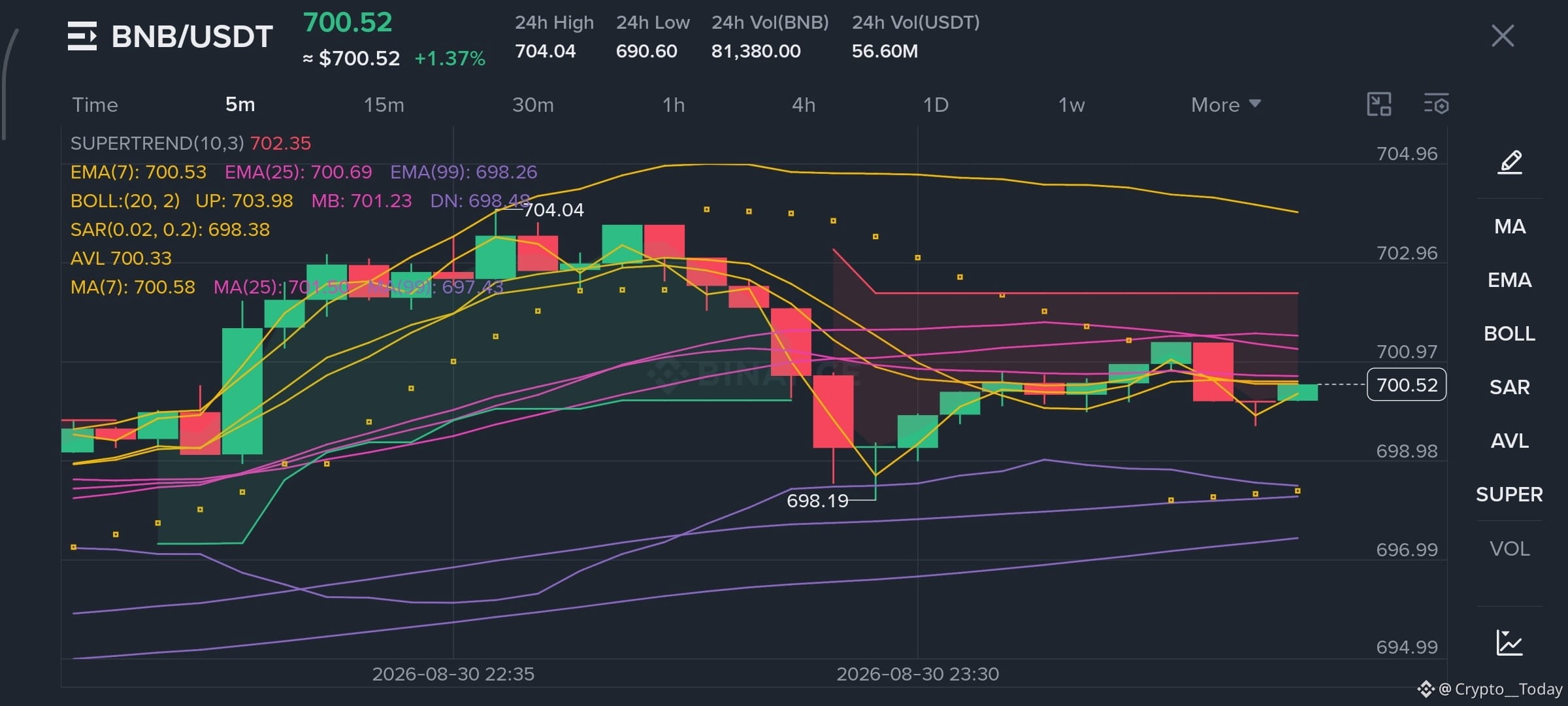The height and width of the screenshot is (706, 1568).
Task: Tap the current price 700.52 in green
Action: (348, 23)
